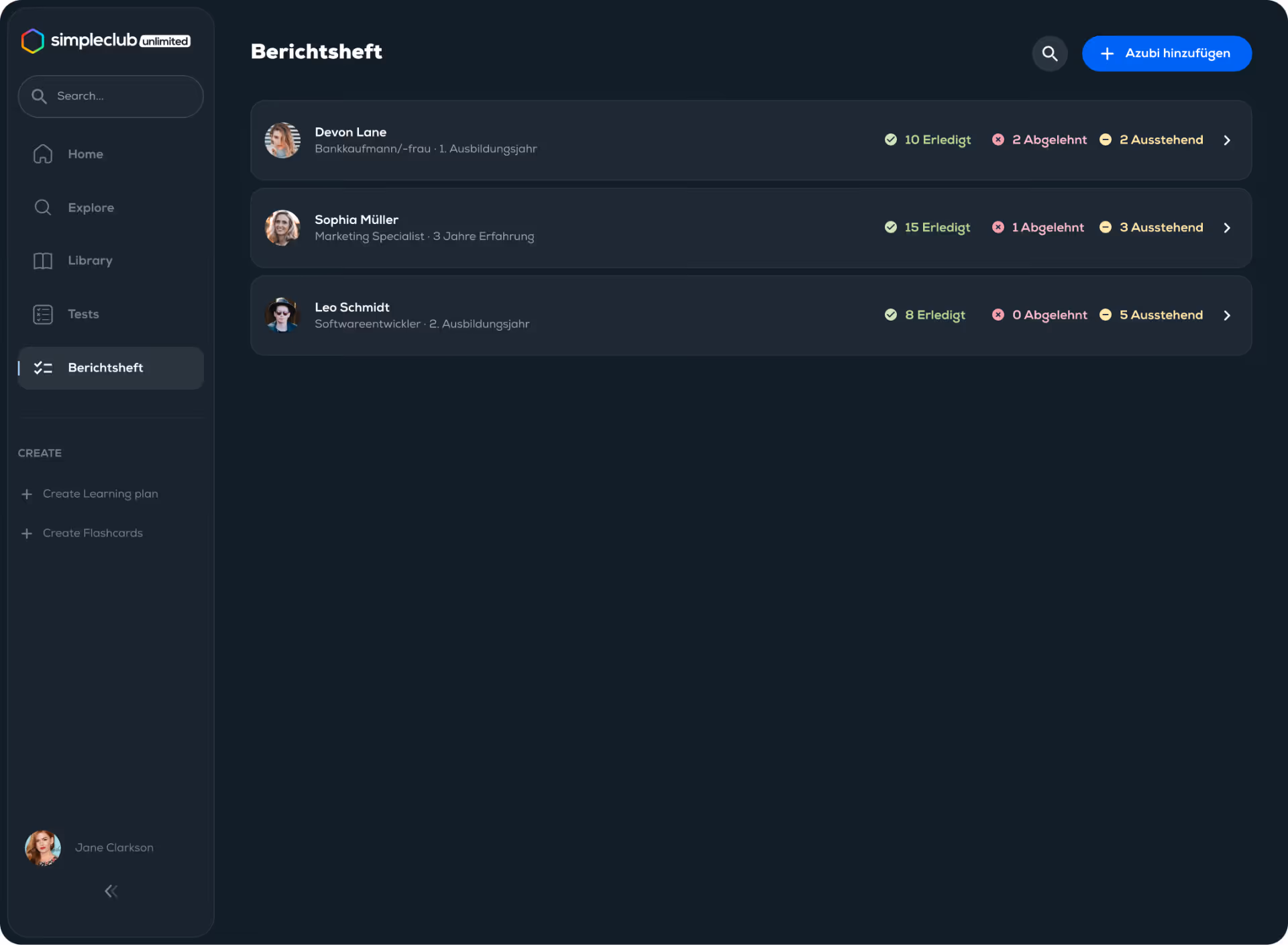Screen dimensions: 1288x945
Task: Click the pink Abgelehnt icon for Sophia Müller
Action: click(998, 227)
